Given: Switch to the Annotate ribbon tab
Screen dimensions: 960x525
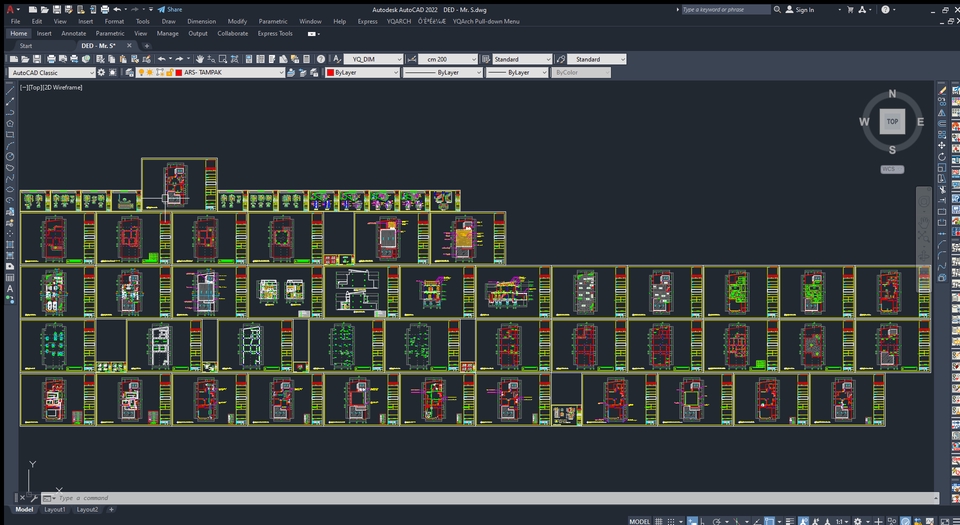Looking at the screenshot, I should tap(73, 34).
